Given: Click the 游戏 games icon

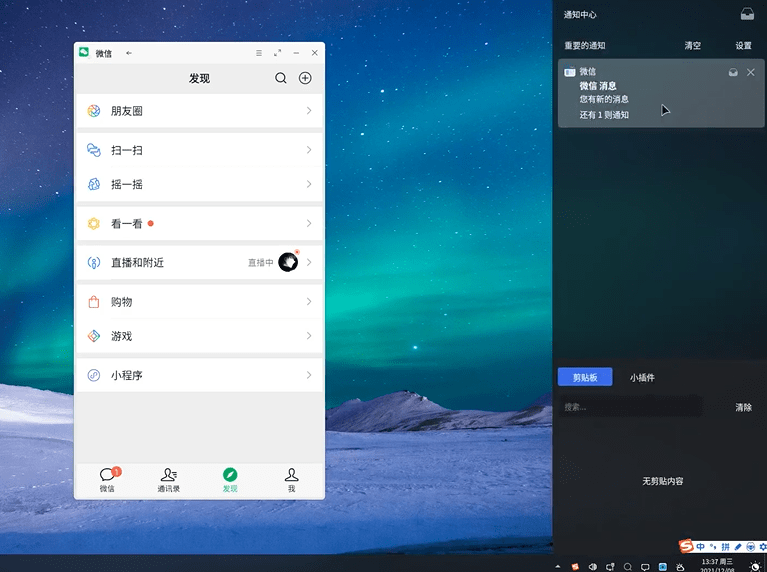Looking at the screenshot, I should [x=93, y=336].
